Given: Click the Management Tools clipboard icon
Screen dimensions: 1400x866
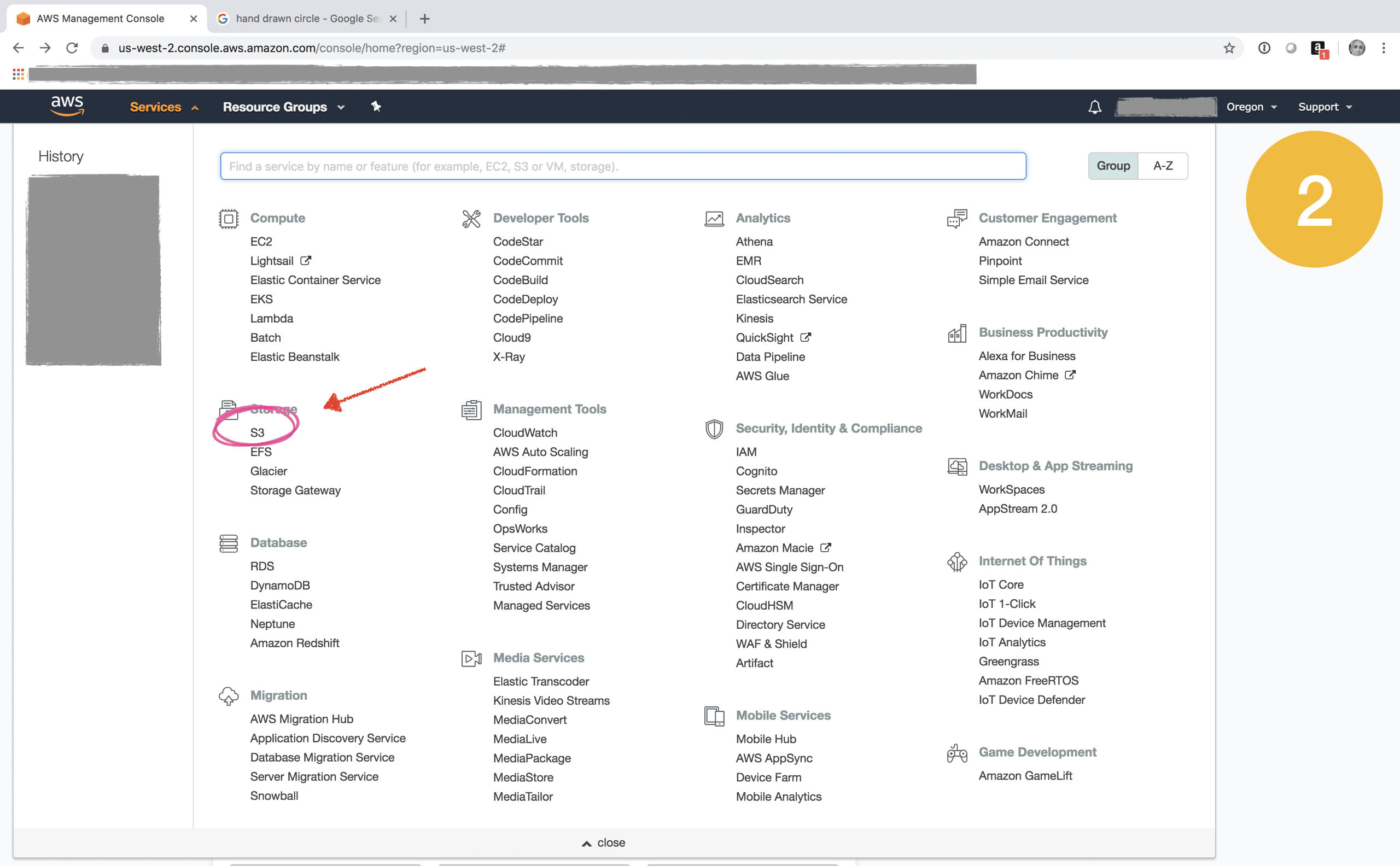Looking at the screenshot, I should (x=471, y=409).
